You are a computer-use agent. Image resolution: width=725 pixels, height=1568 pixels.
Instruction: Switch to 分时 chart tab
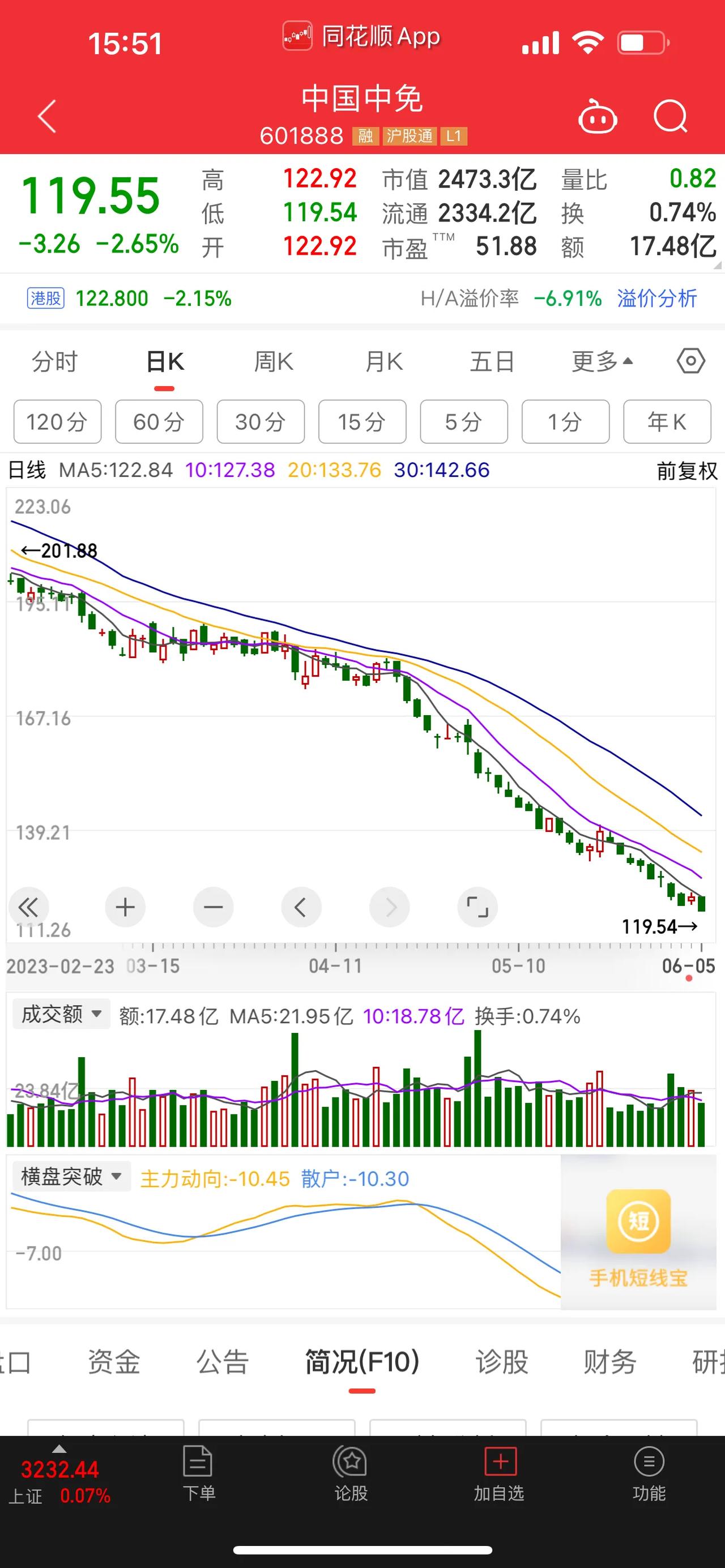point(55,362)
